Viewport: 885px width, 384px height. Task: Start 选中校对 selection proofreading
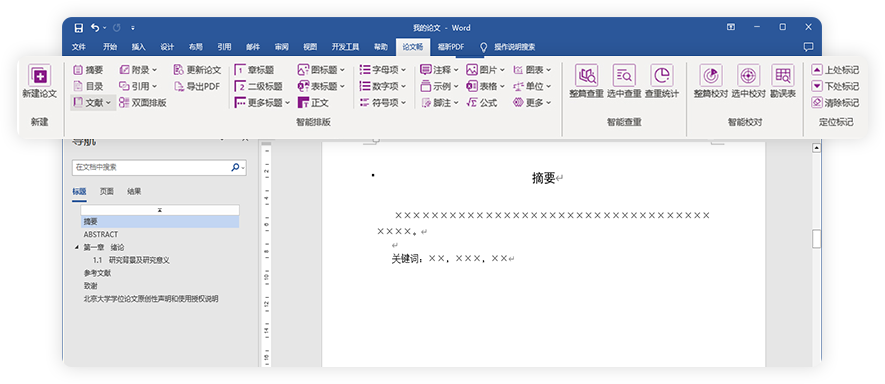pos(748,82)
